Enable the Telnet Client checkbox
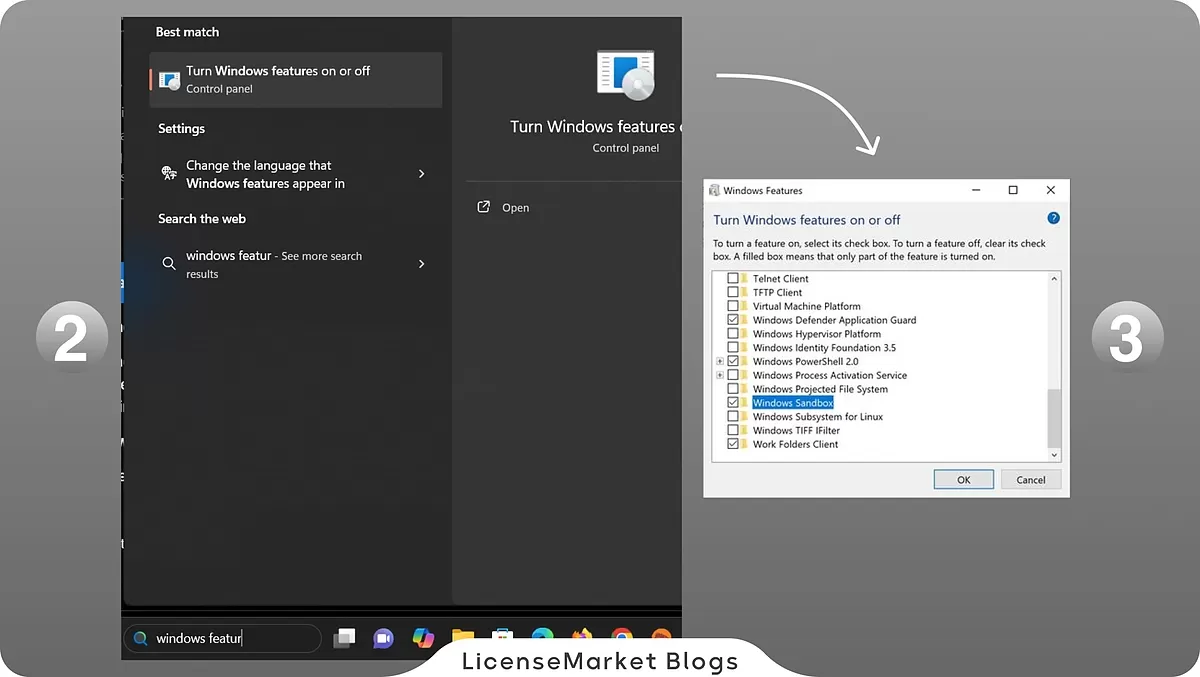Screen dimensions: 1200x677 733,279
